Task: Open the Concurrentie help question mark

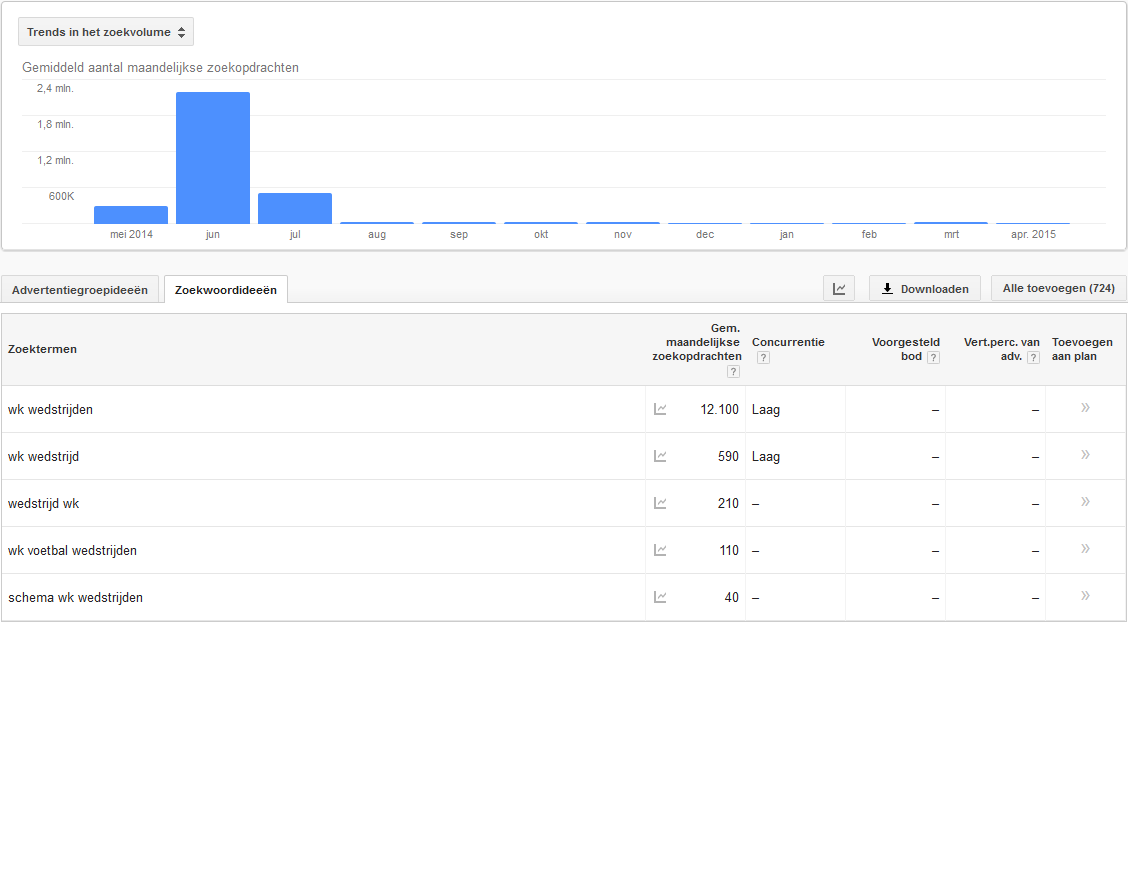Action: [763, 357]
